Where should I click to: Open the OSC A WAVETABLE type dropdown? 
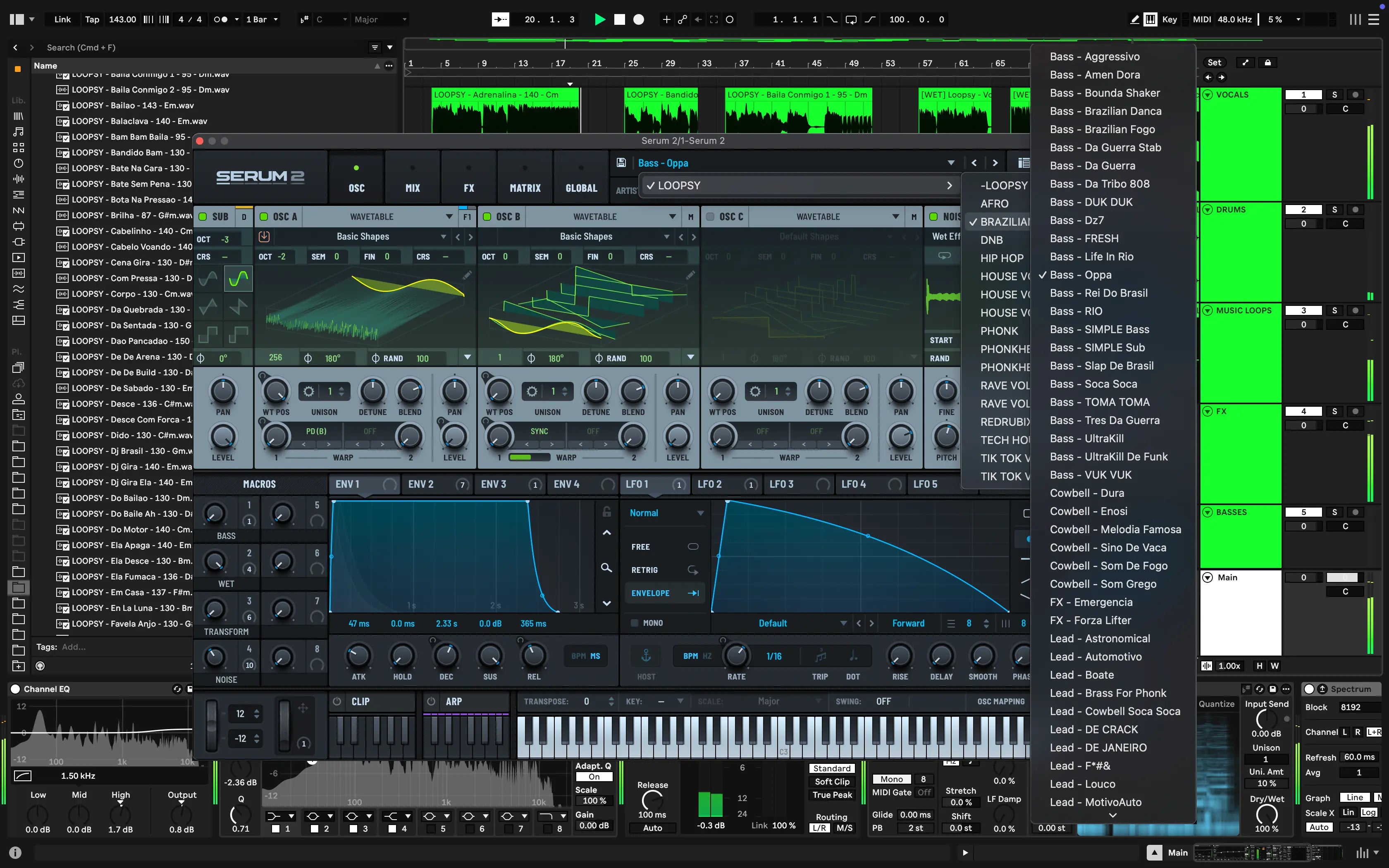[449, 217]
